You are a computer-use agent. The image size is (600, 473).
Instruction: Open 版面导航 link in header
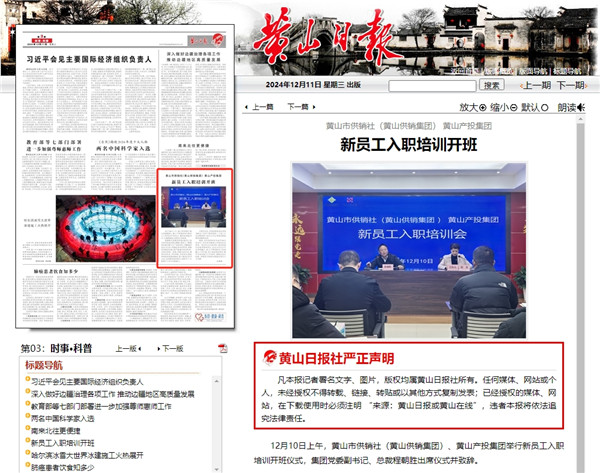tap(533, 71)
